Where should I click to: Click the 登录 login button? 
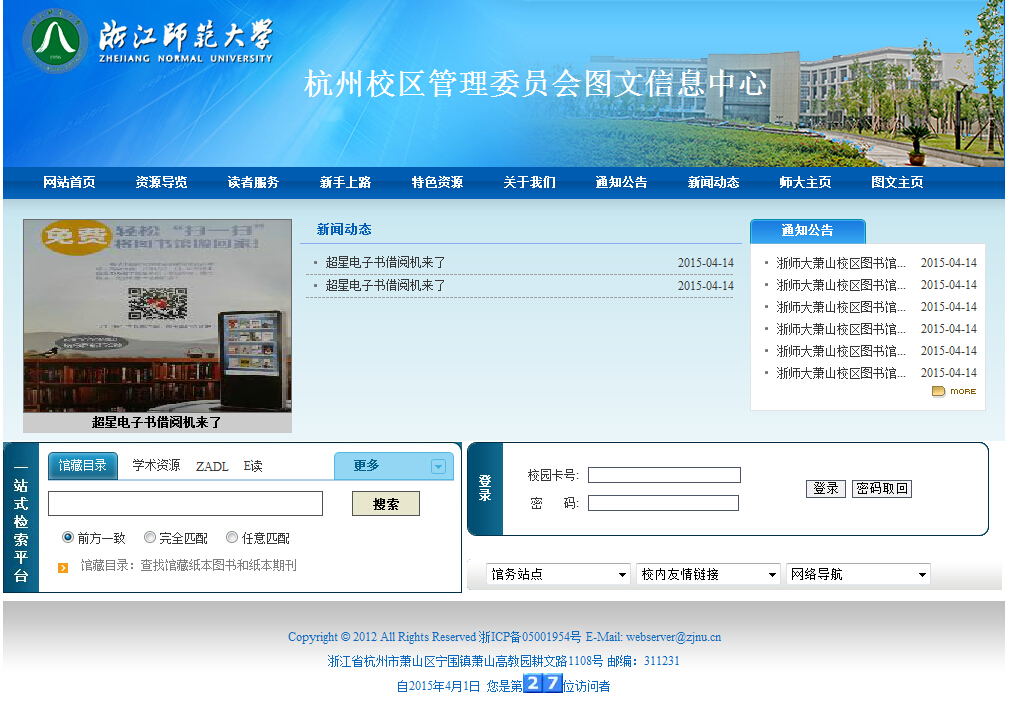tap(825, 488)
